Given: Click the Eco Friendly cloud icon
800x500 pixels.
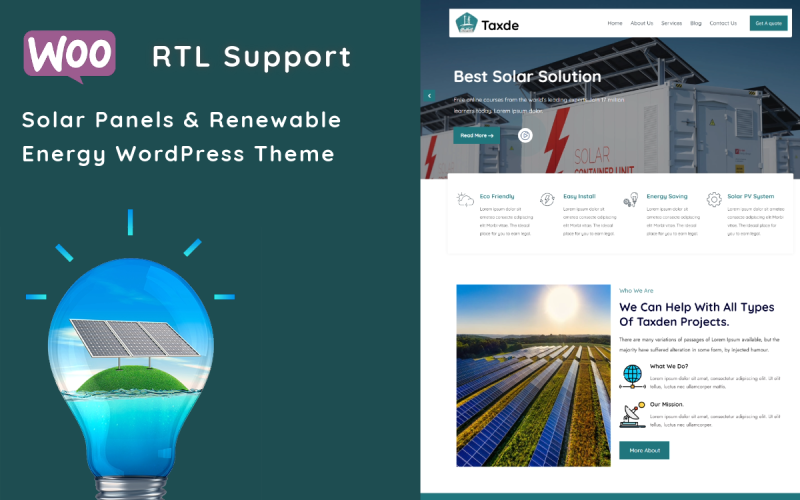Looking at the screenshot, I should pyautogui.click(x=465, y=199).
